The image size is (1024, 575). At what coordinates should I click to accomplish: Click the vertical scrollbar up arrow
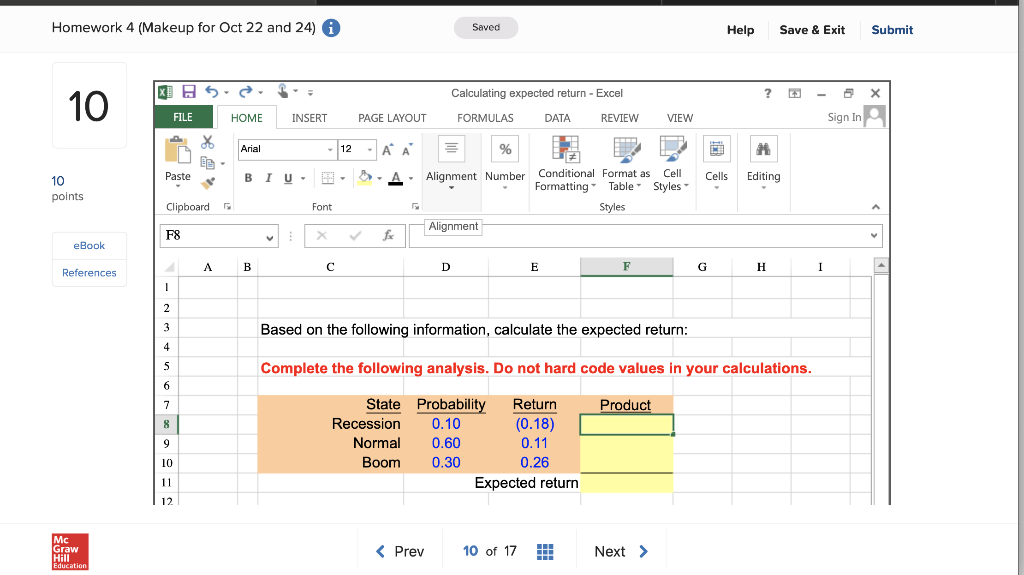[881, 265]
